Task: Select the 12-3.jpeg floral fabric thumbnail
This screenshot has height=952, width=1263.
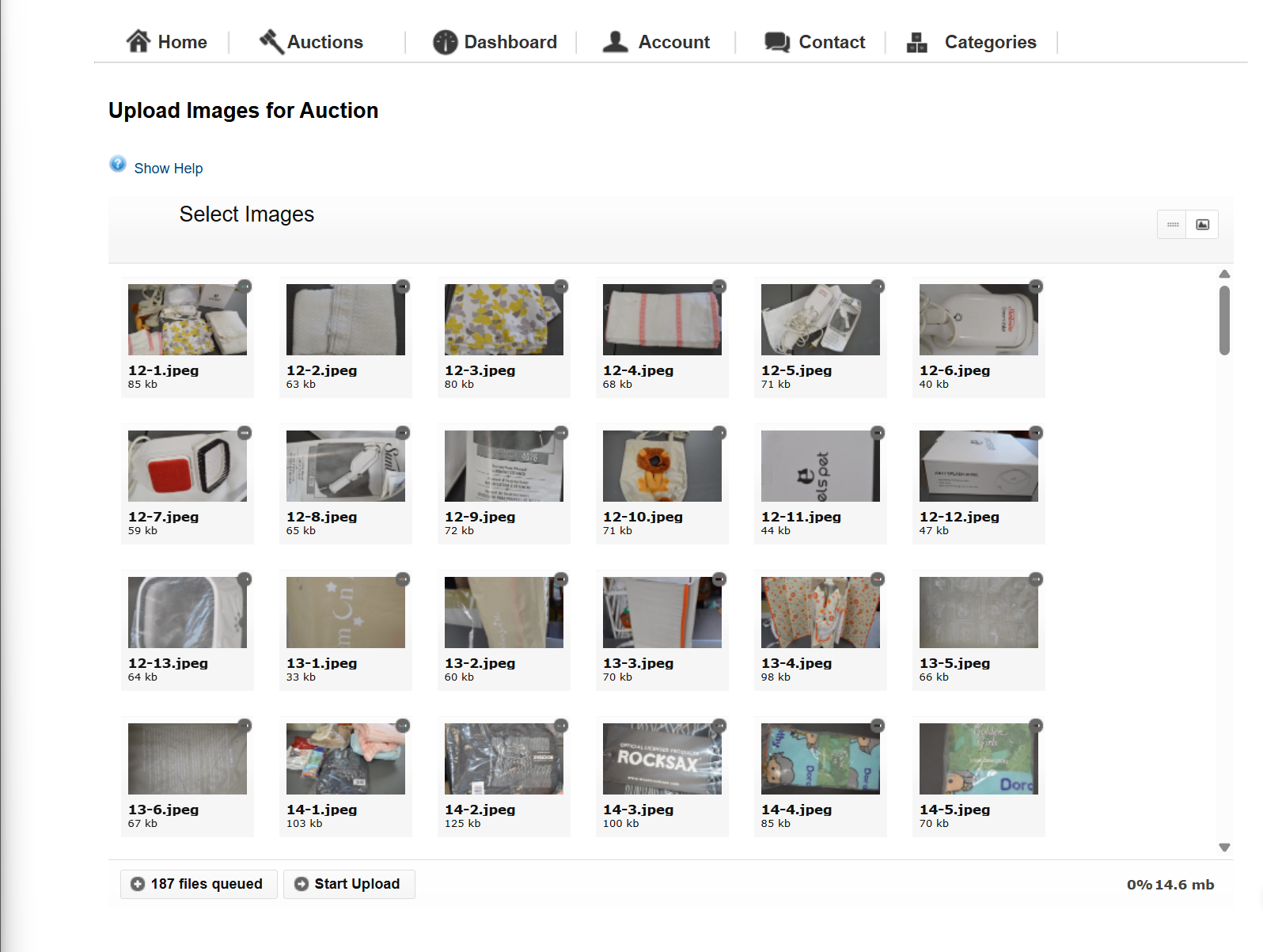Action: 504,320
